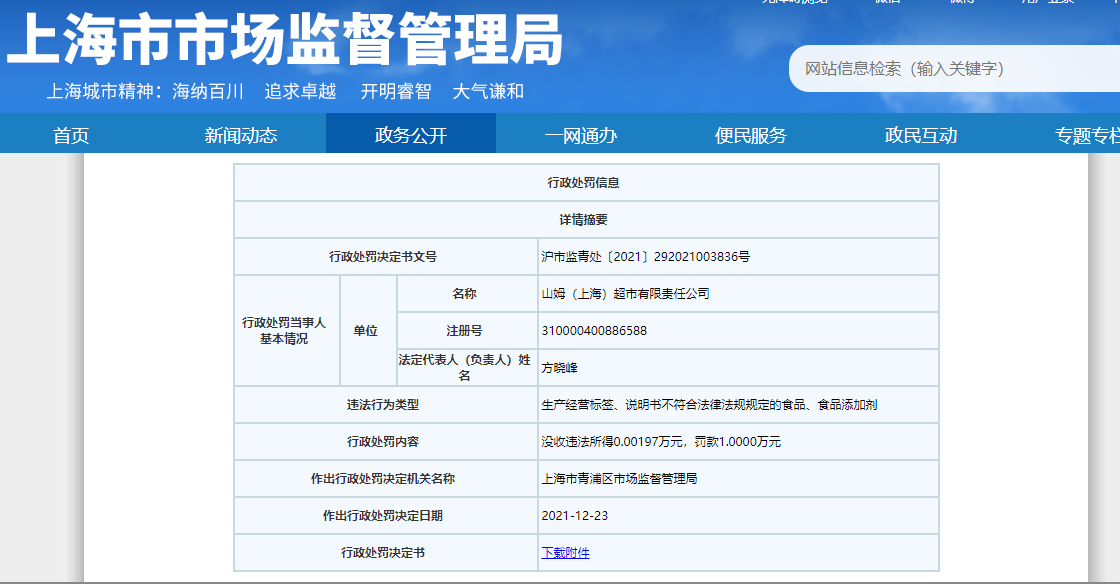Click the decision date 2021-12-23
This screenshot has height=584, width=1120.
point(574,515)
